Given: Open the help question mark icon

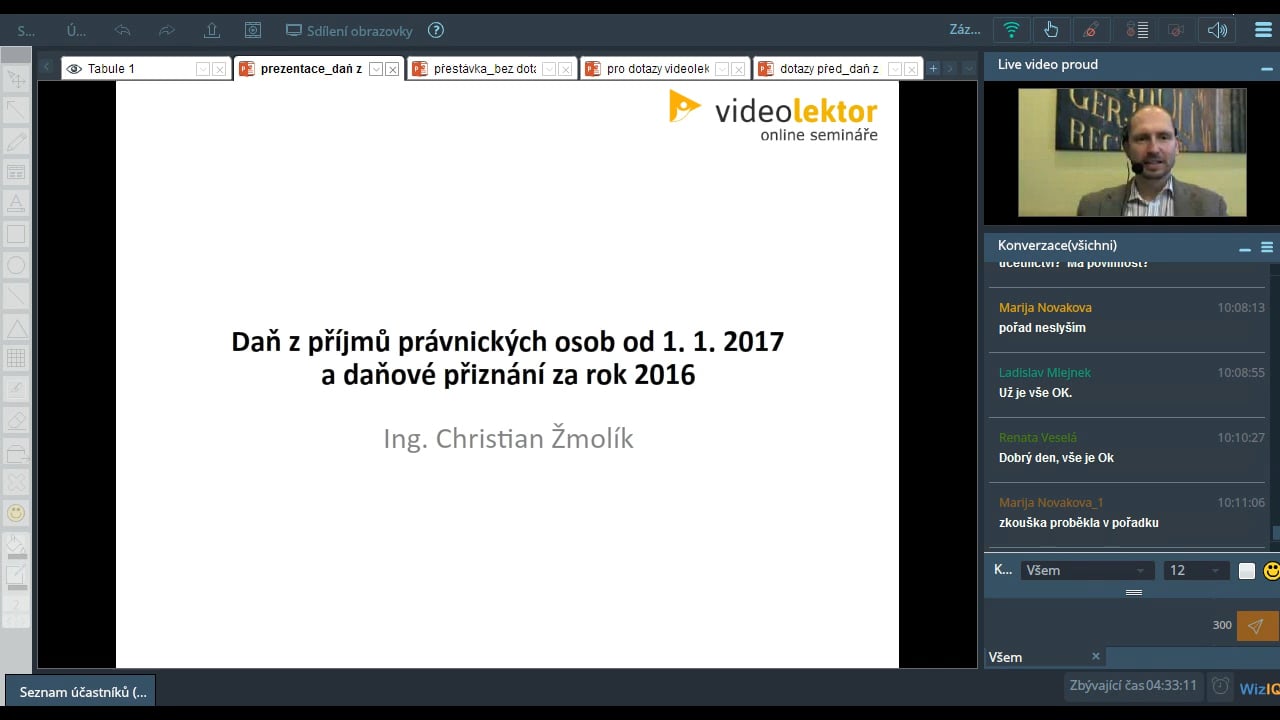Looking at the screenshot, I should [436, 31].
